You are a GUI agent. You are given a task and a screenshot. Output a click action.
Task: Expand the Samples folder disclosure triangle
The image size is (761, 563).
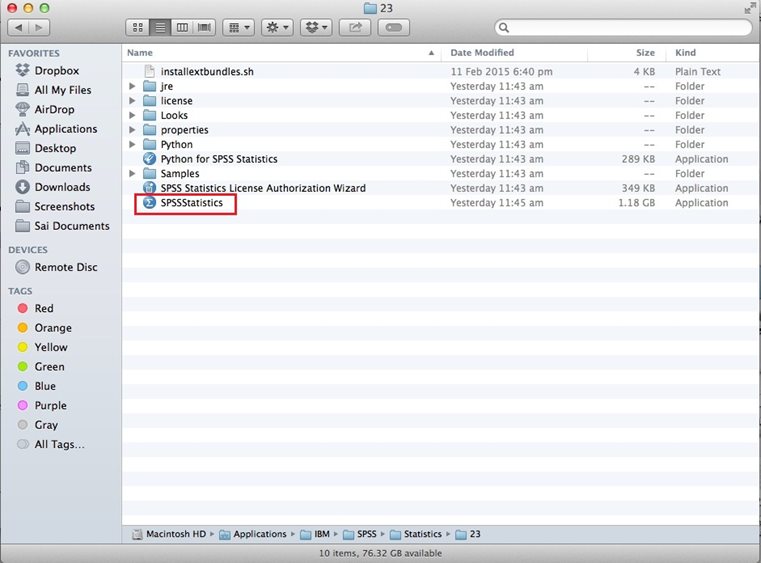133,174
